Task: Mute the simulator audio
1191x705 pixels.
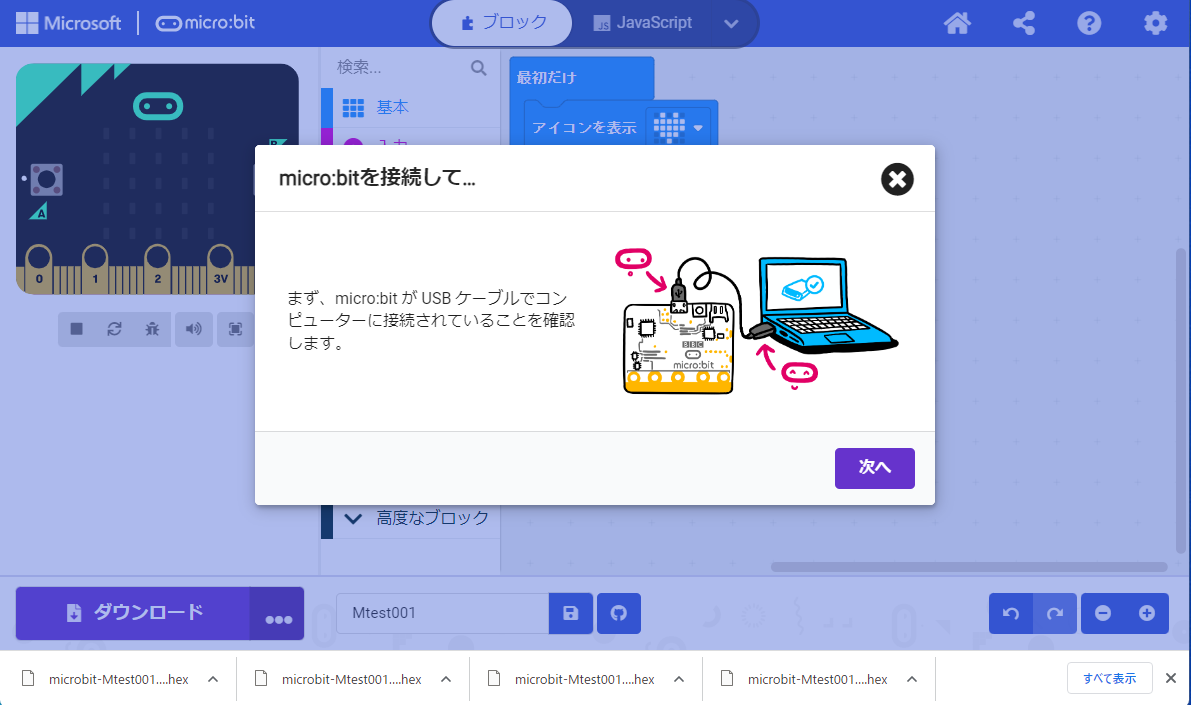Action: tap(194, 329)
